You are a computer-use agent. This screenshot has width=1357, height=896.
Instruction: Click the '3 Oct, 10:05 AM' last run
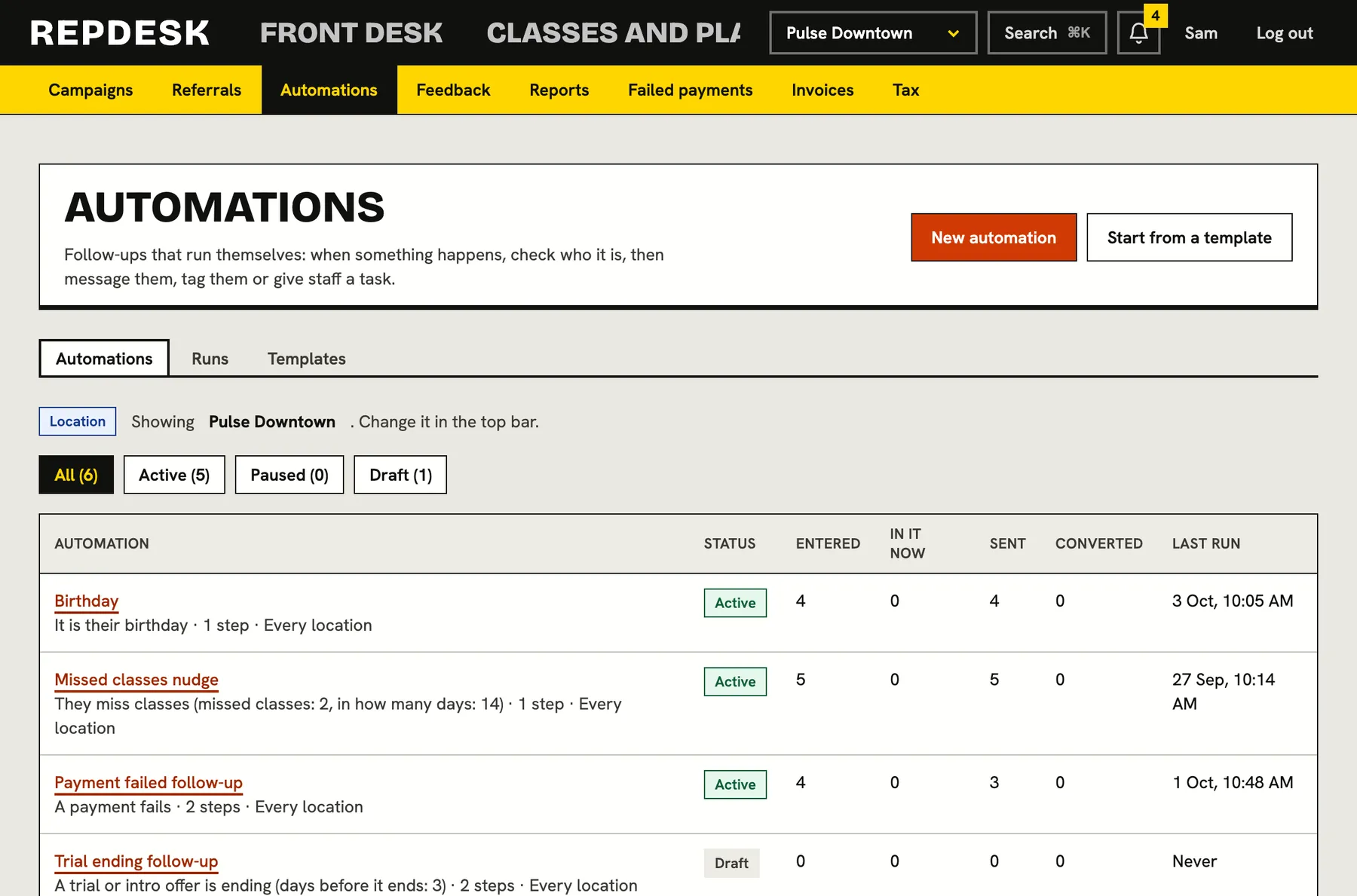point(1233,601)
